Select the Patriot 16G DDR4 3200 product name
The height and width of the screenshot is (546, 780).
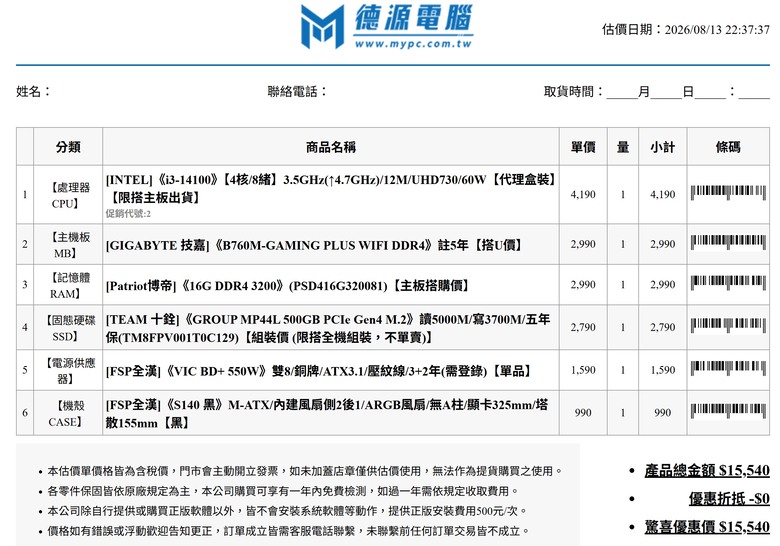pos(287,286)
